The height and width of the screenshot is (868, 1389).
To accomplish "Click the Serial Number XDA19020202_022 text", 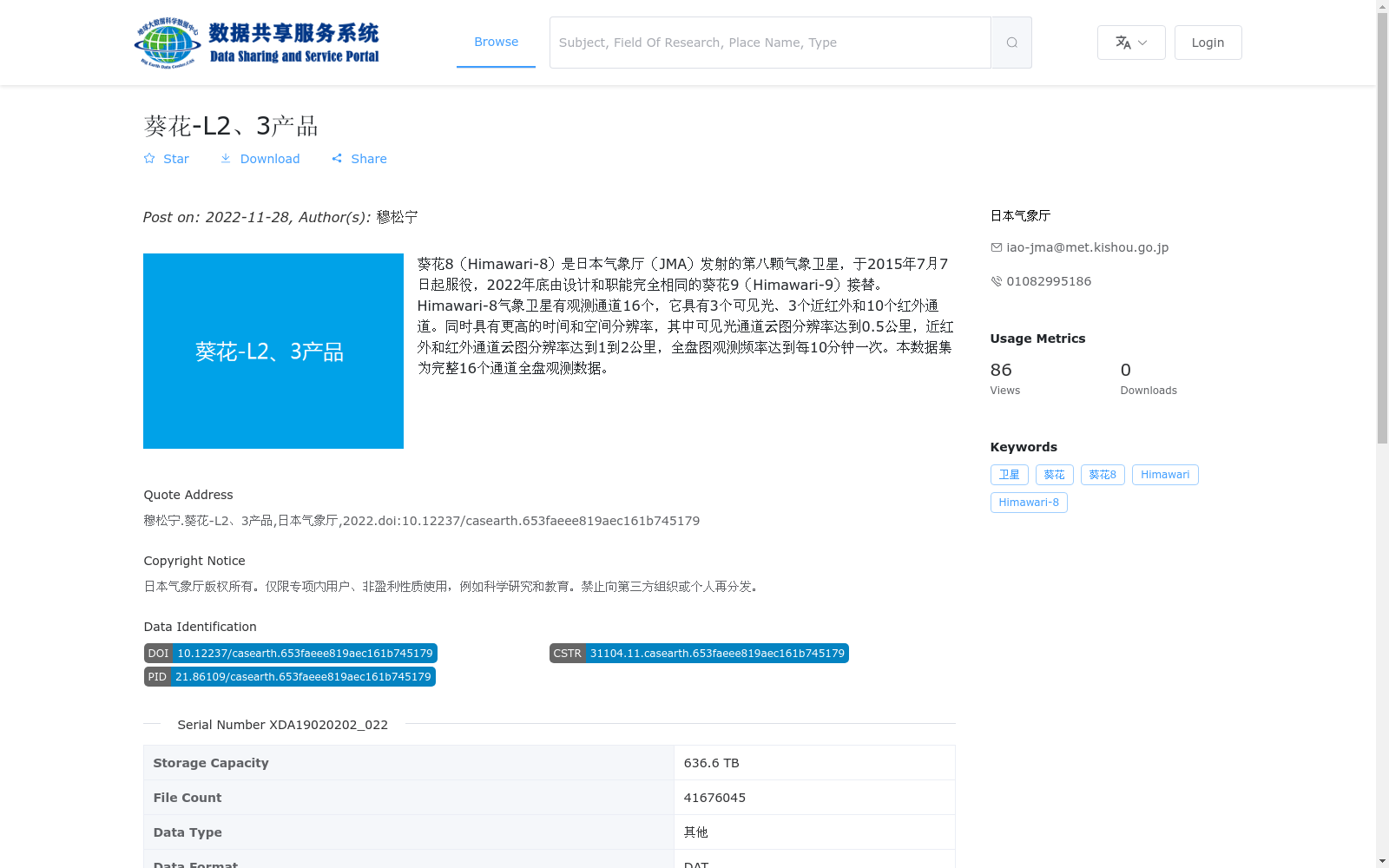I will pyautogui.click(x=282, y=725).
